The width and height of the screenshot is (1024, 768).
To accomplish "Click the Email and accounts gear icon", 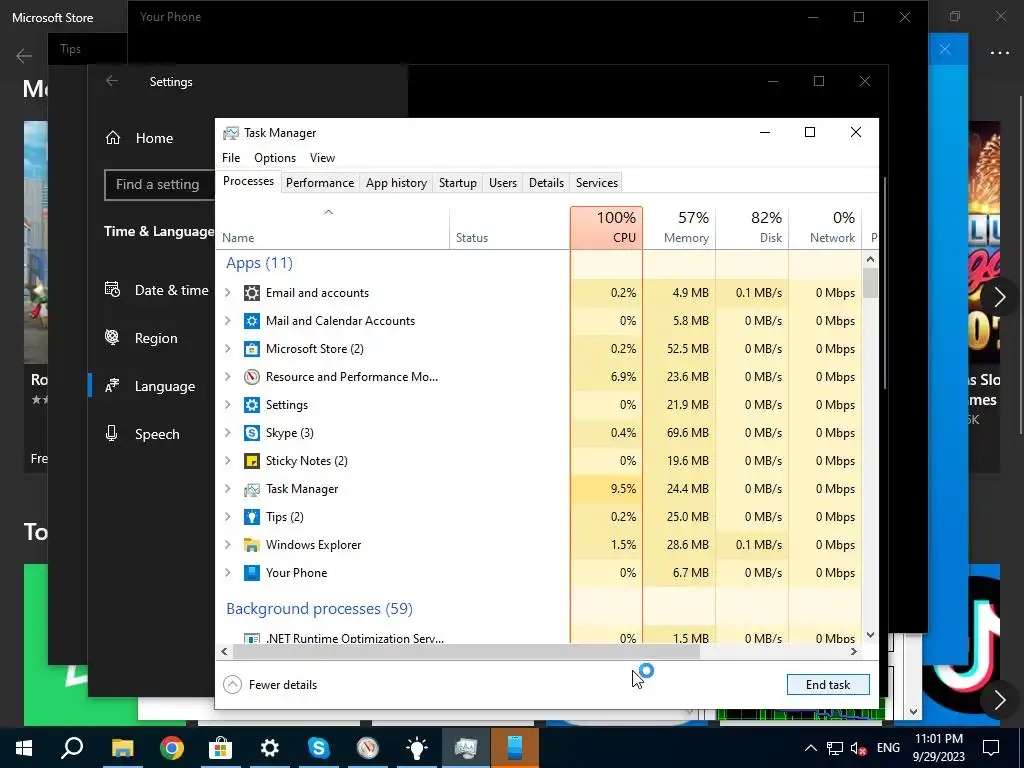I will pyautogui.click(x=251, y=293).
